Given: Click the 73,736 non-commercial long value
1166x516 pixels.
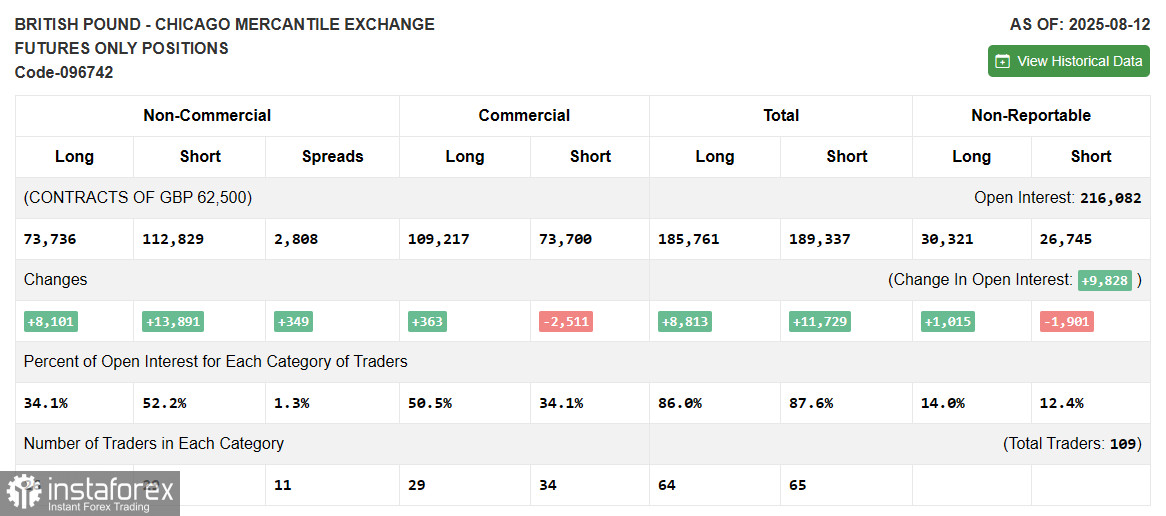Looking at the screenshot, I should (50, 240).
